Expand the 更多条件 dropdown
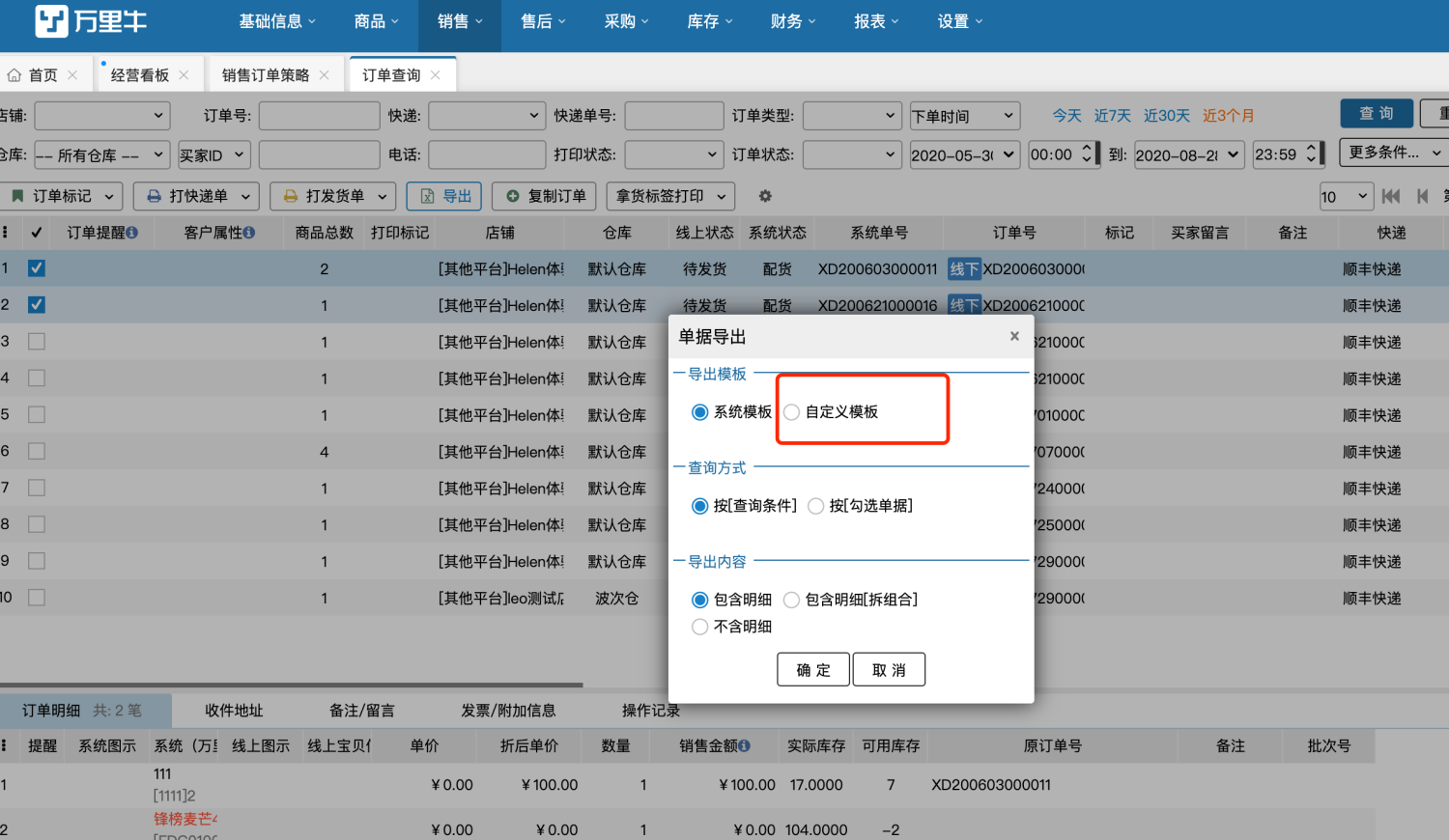 pos(1394,153)
